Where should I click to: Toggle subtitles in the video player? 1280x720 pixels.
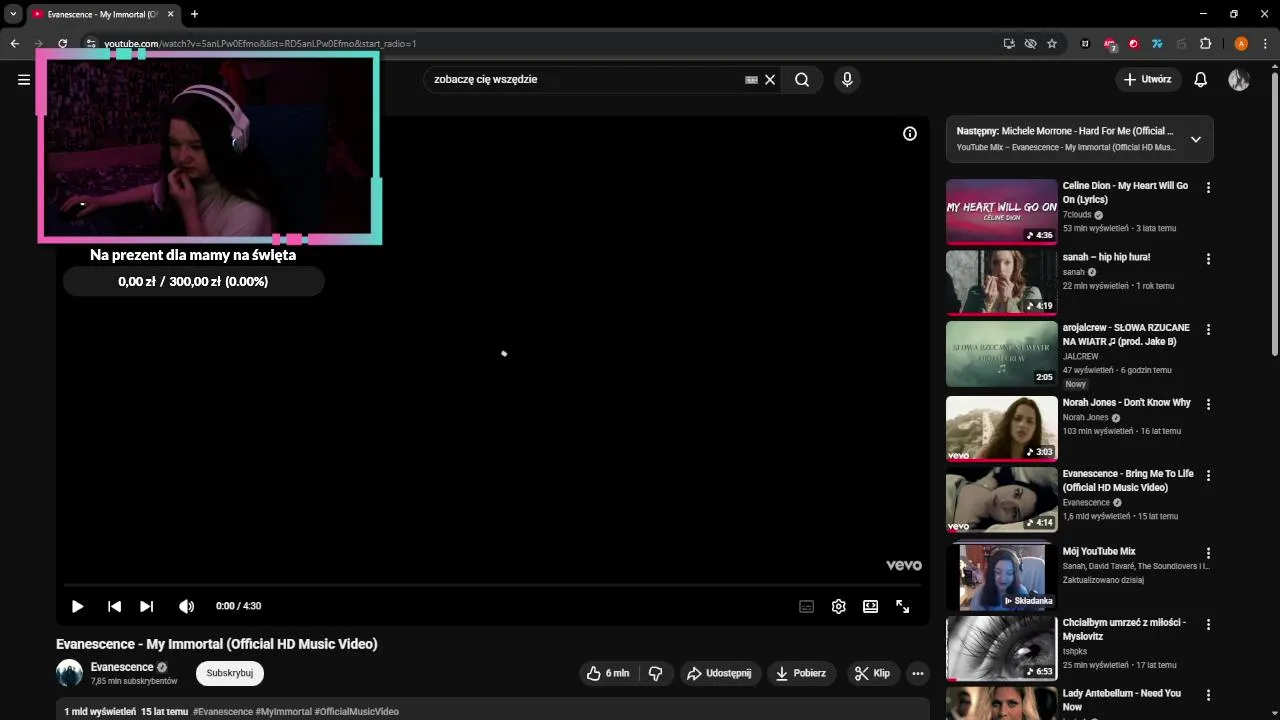[806, 606]
